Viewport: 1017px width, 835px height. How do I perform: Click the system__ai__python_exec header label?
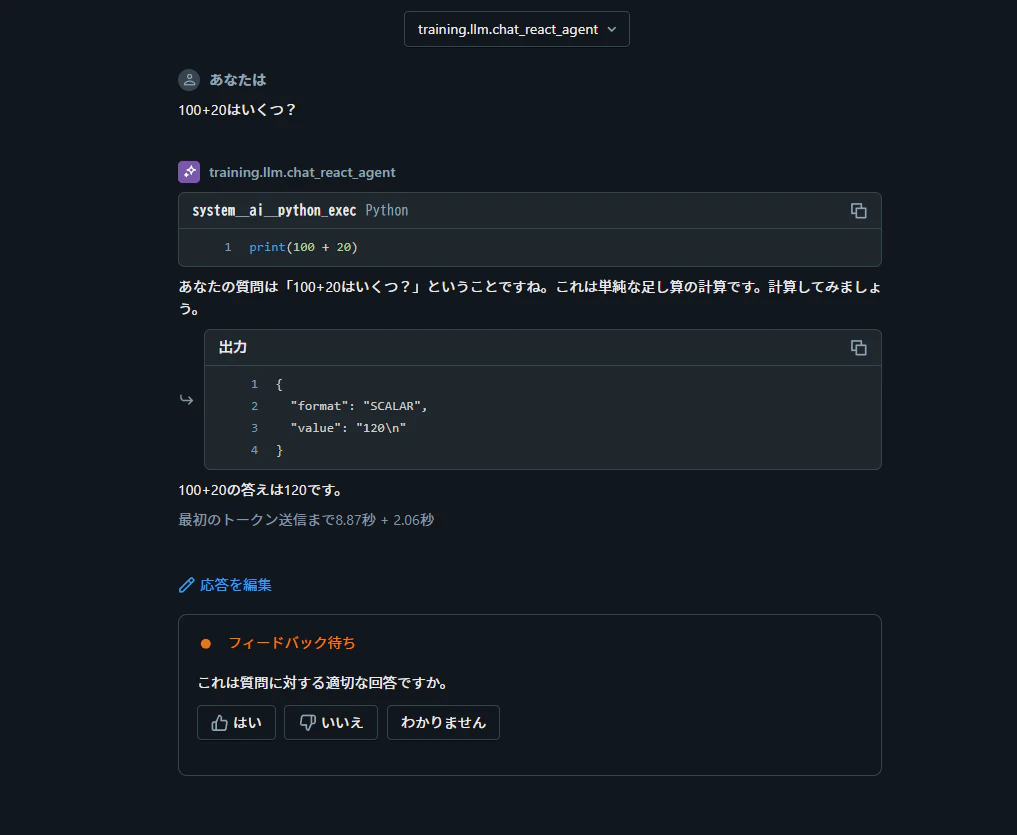274,210
